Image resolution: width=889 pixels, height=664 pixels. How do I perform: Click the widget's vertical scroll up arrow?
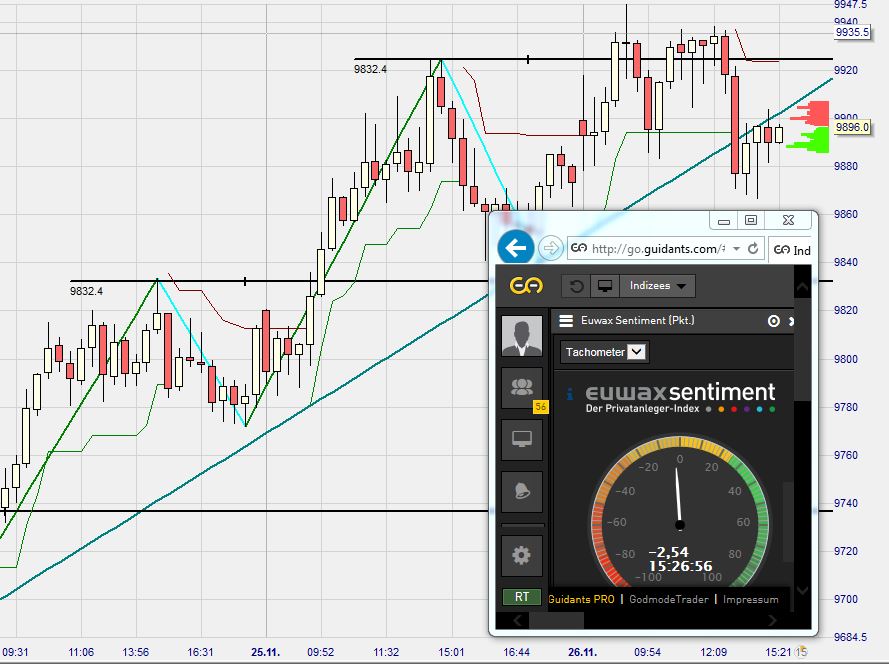click(x=802, y=287)
